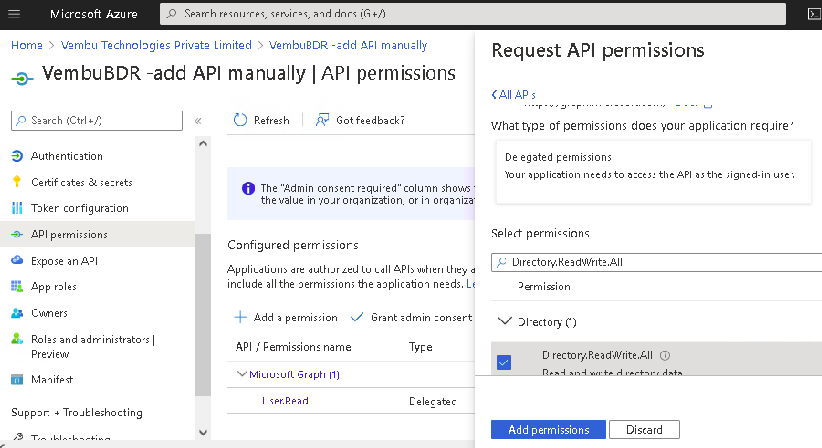
Task: Click the sidebar scrollbar thumb
Action: (203, 314)
